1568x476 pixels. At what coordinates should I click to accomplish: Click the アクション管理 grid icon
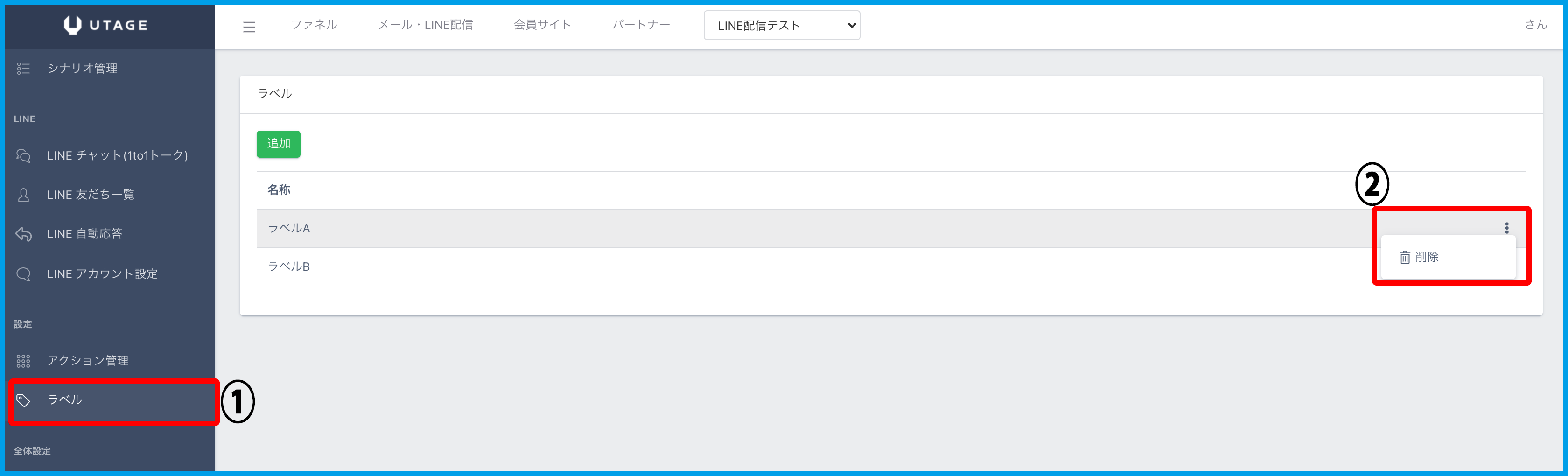tap(23, 362)
